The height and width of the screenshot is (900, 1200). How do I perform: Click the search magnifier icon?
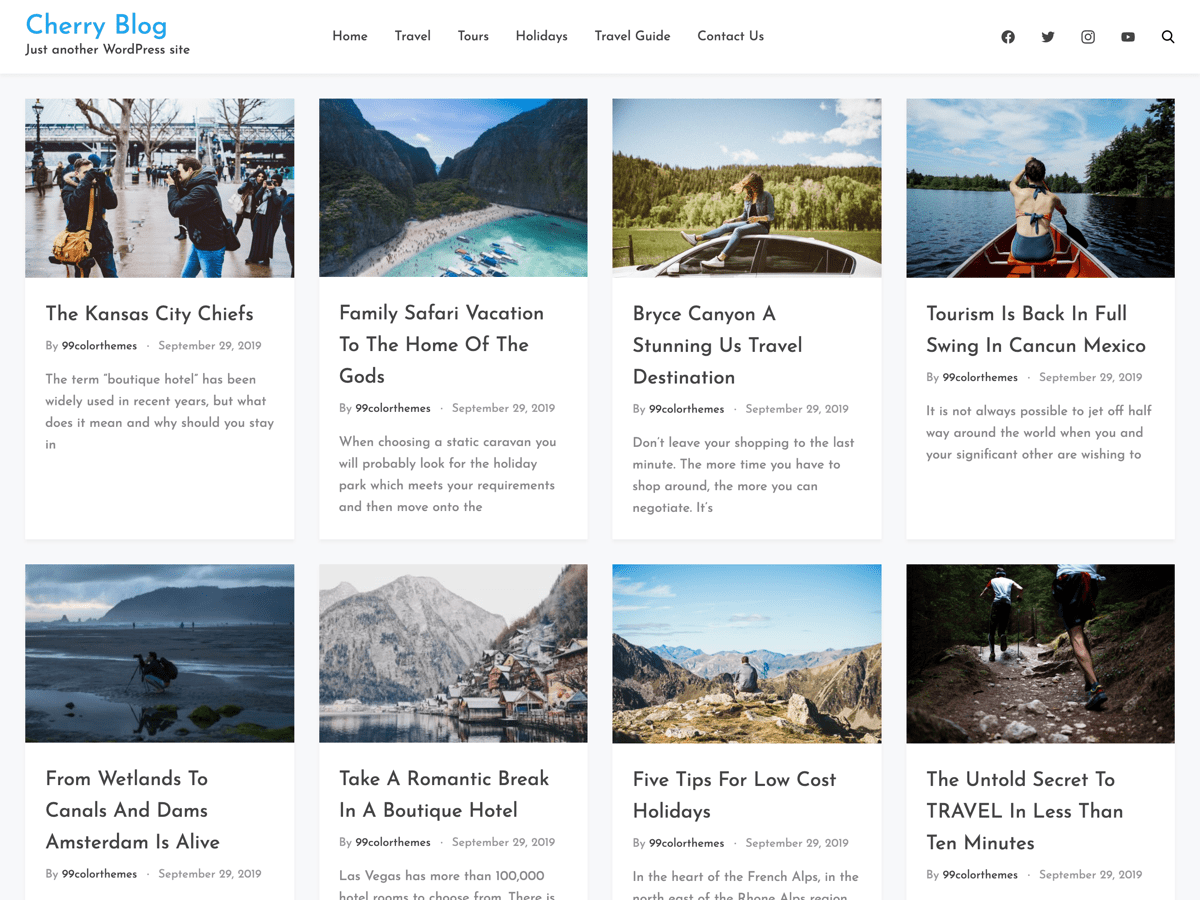[1167, 36]
